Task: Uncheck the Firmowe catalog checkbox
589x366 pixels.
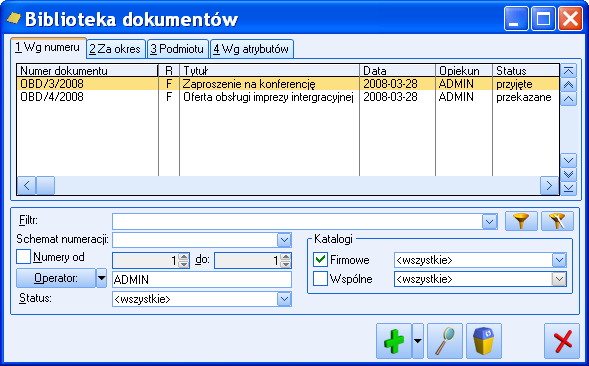Action: point(320,259)
